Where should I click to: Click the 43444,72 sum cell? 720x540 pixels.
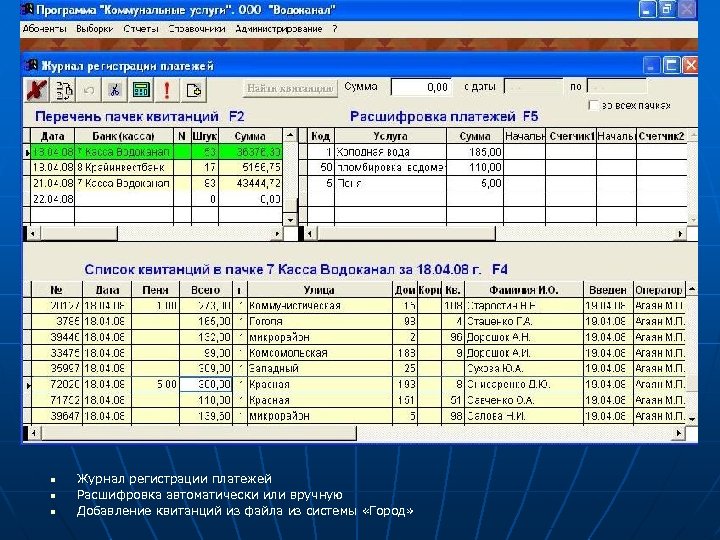coord(250,183)
